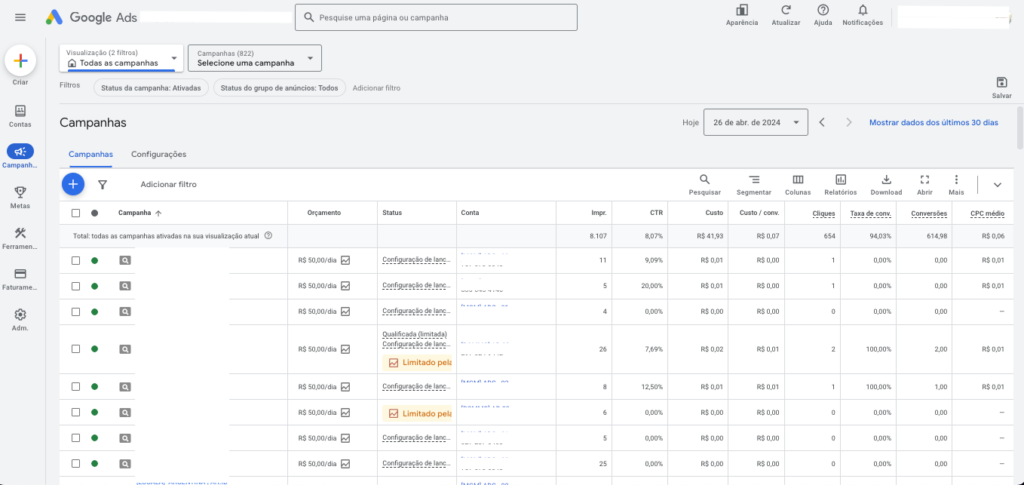Click Mostrar dados dos últimos 30 dias link

933,122
